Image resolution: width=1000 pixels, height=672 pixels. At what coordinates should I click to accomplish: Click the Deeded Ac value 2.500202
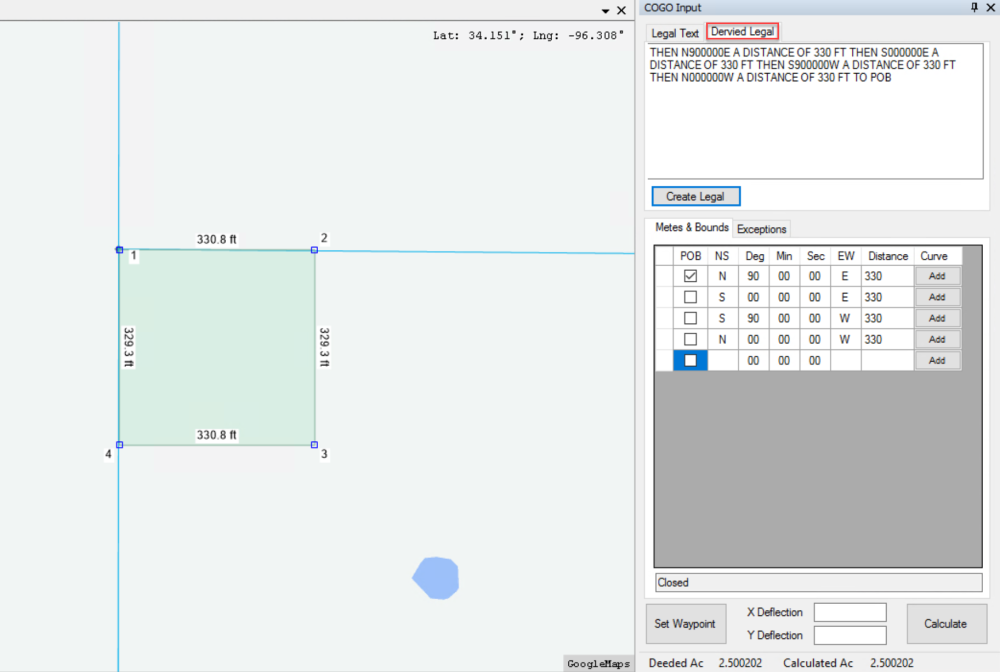(740, 663)
